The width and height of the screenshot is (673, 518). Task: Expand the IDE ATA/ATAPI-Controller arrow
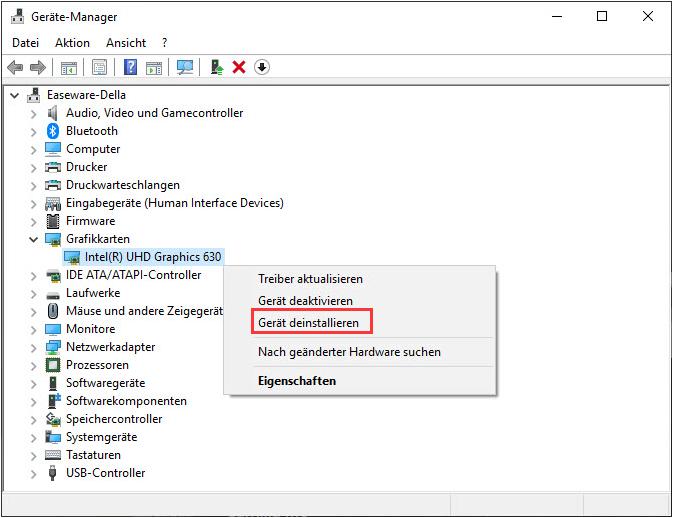click(x=34, y=276)
